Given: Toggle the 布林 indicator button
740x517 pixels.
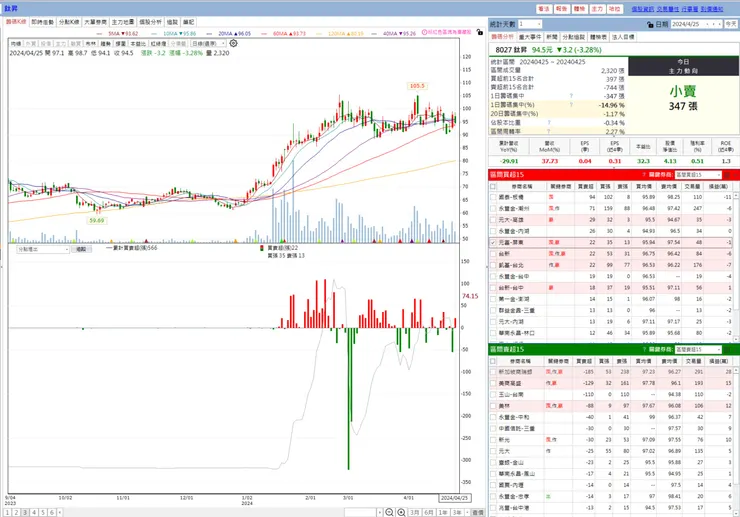Looking at the screenshot, I should click(x=91, y=43).
